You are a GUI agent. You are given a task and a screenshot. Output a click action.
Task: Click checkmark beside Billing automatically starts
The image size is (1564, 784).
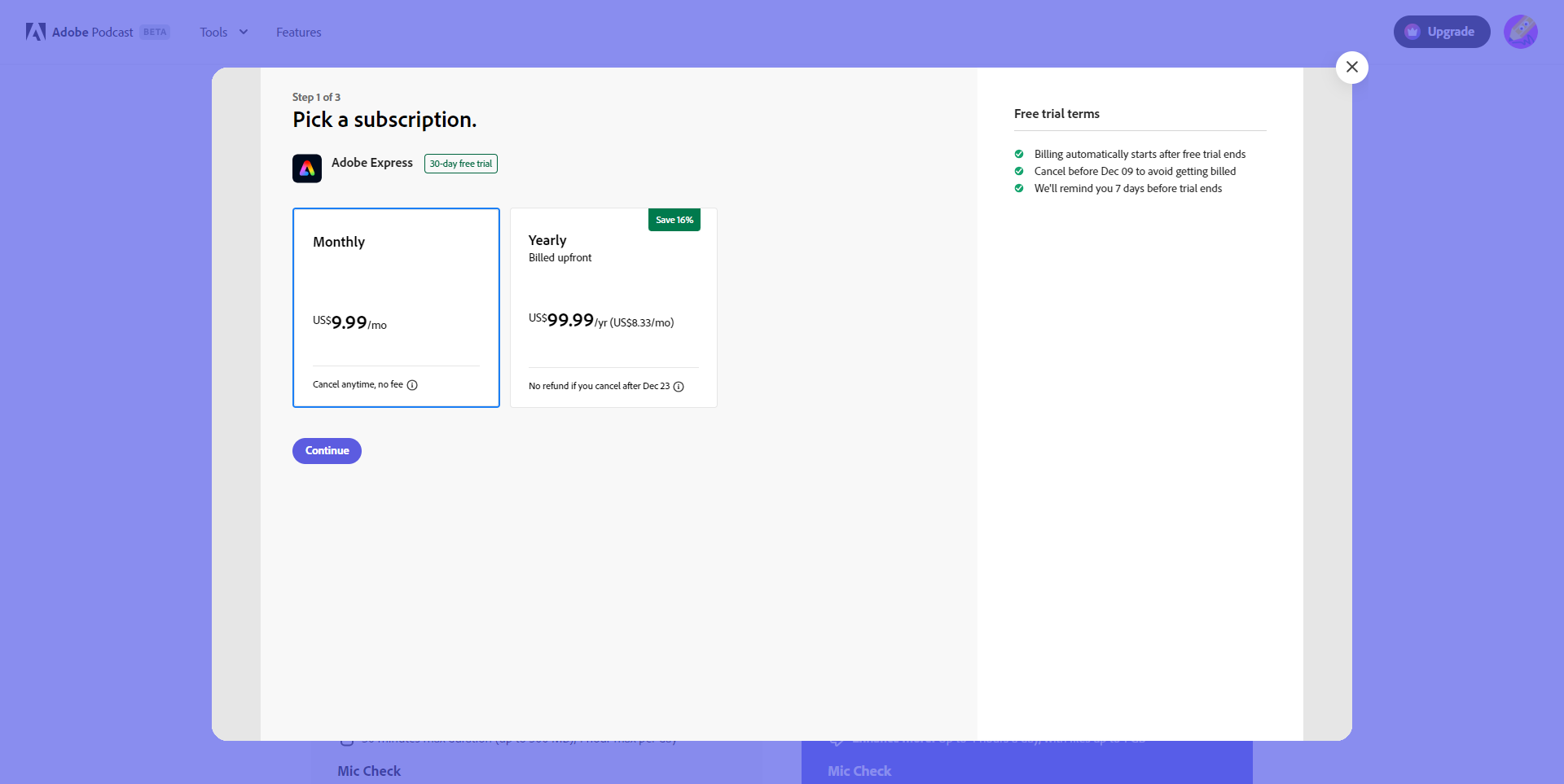(1019, 154)
